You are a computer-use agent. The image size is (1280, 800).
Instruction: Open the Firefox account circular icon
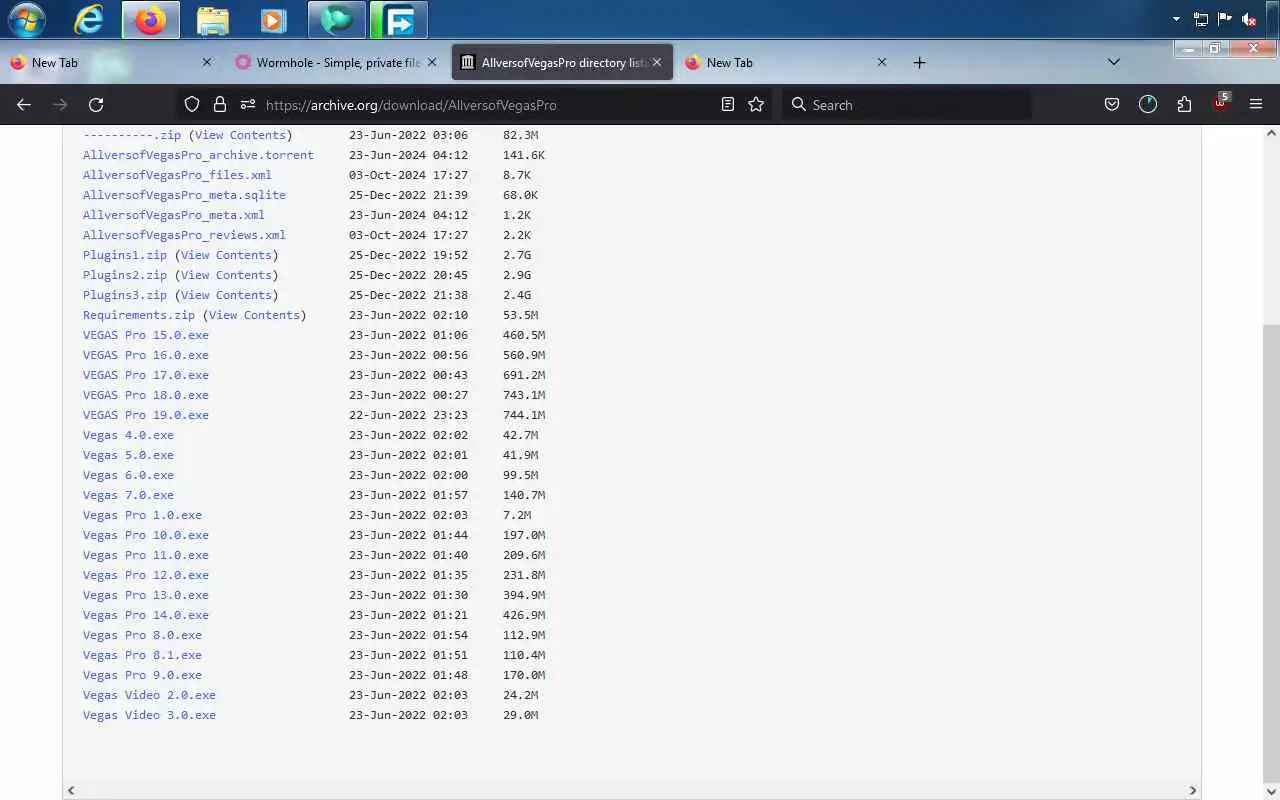coord(1148,104)
